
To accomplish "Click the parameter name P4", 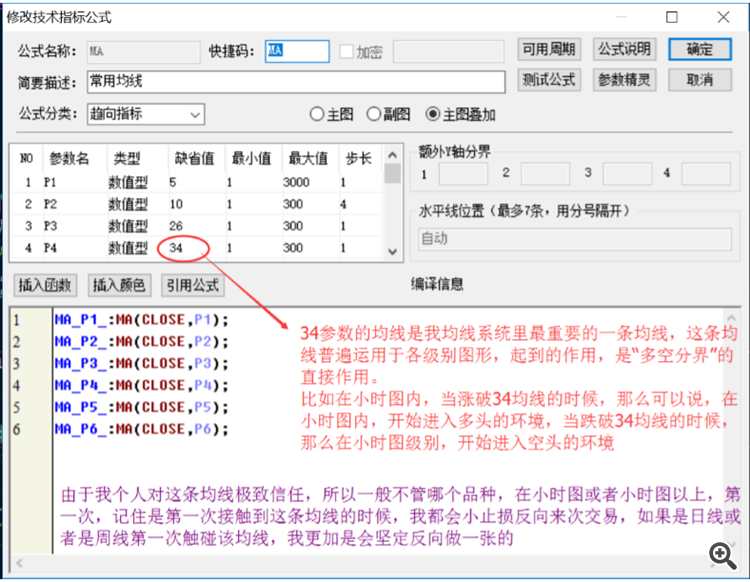I will pyautogui.click(x=50, y=248).
